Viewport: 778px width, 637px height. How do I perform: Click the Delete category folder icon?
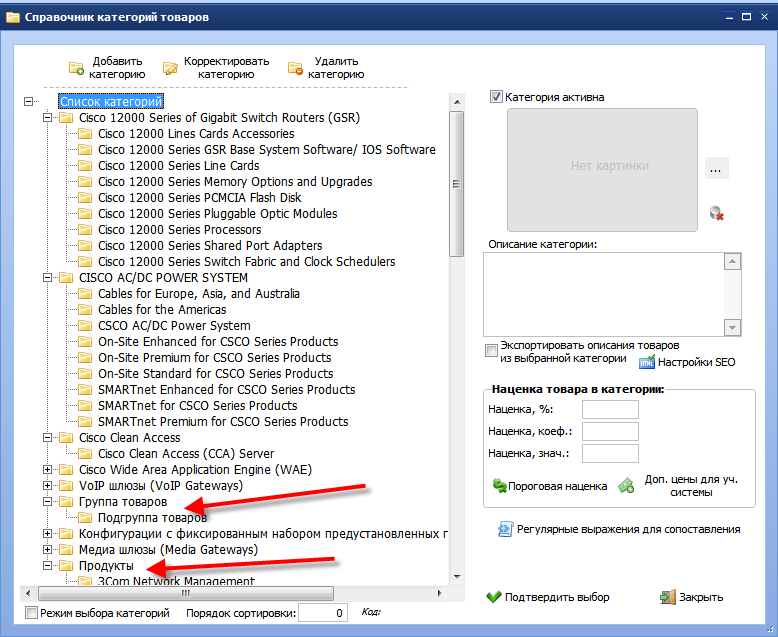(x=295, y=68)
